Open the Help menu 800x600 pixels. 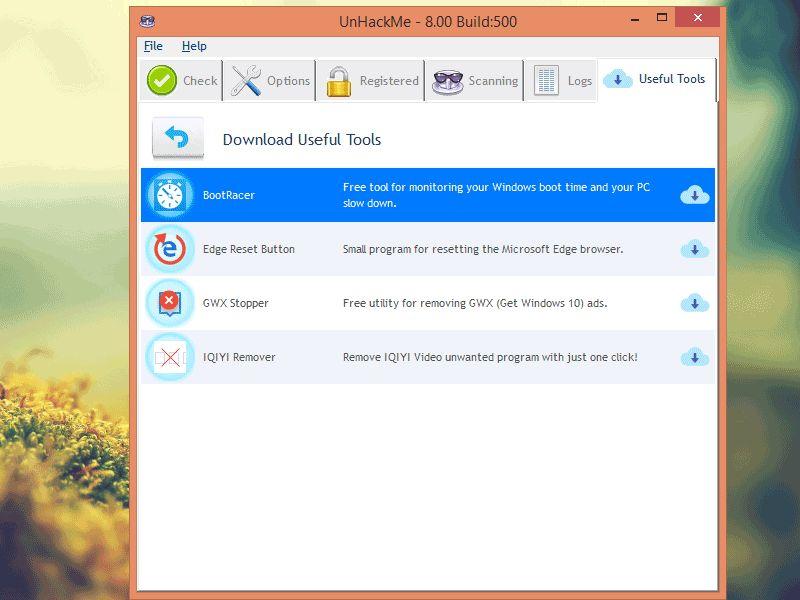tap(194, 46)
